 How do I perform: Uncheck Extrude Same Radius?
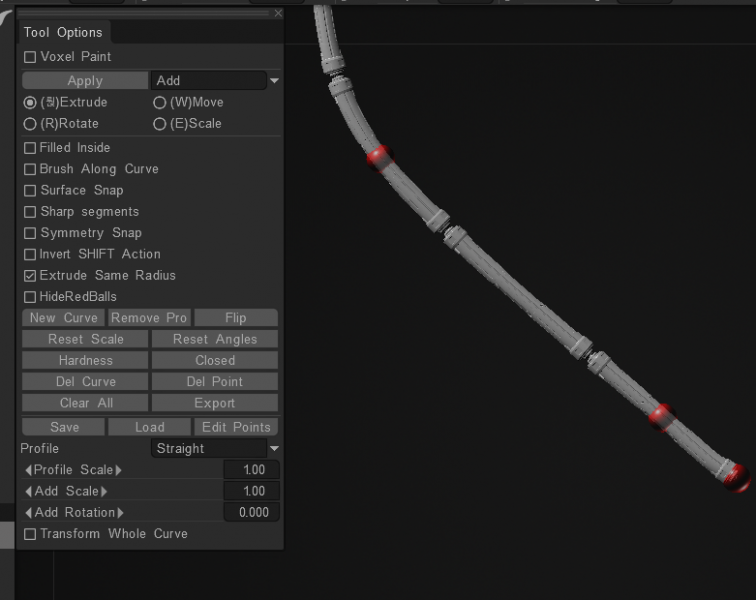30,275
